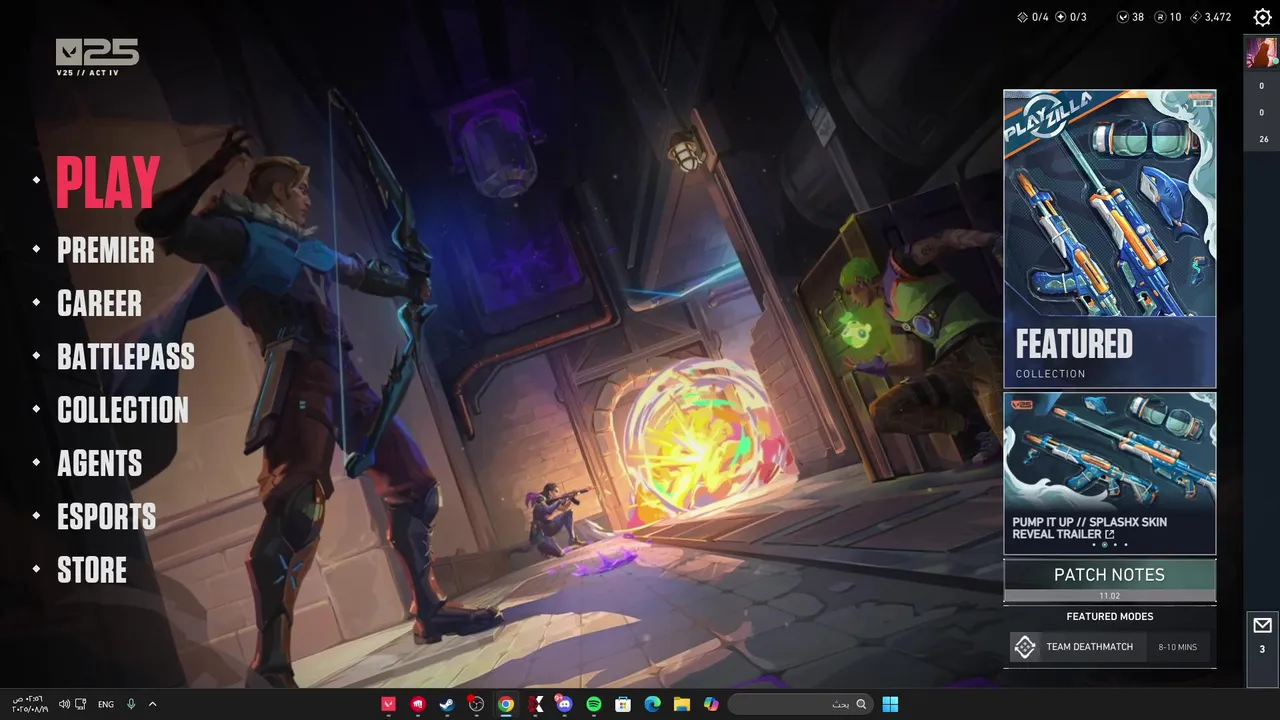Viewport: 1280px width, 720px height.
Task: Open Riot Client red icon in taskbar
Action: pyautogui.click(x=418, y=704)
